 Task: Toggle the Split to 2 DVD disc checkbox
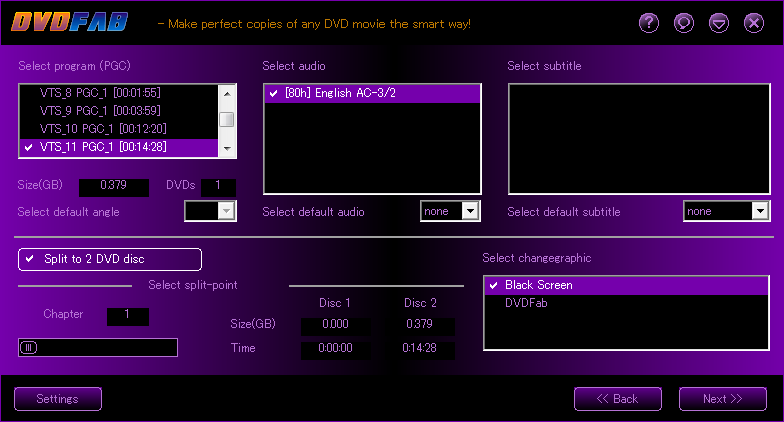[x=110, y=259]
